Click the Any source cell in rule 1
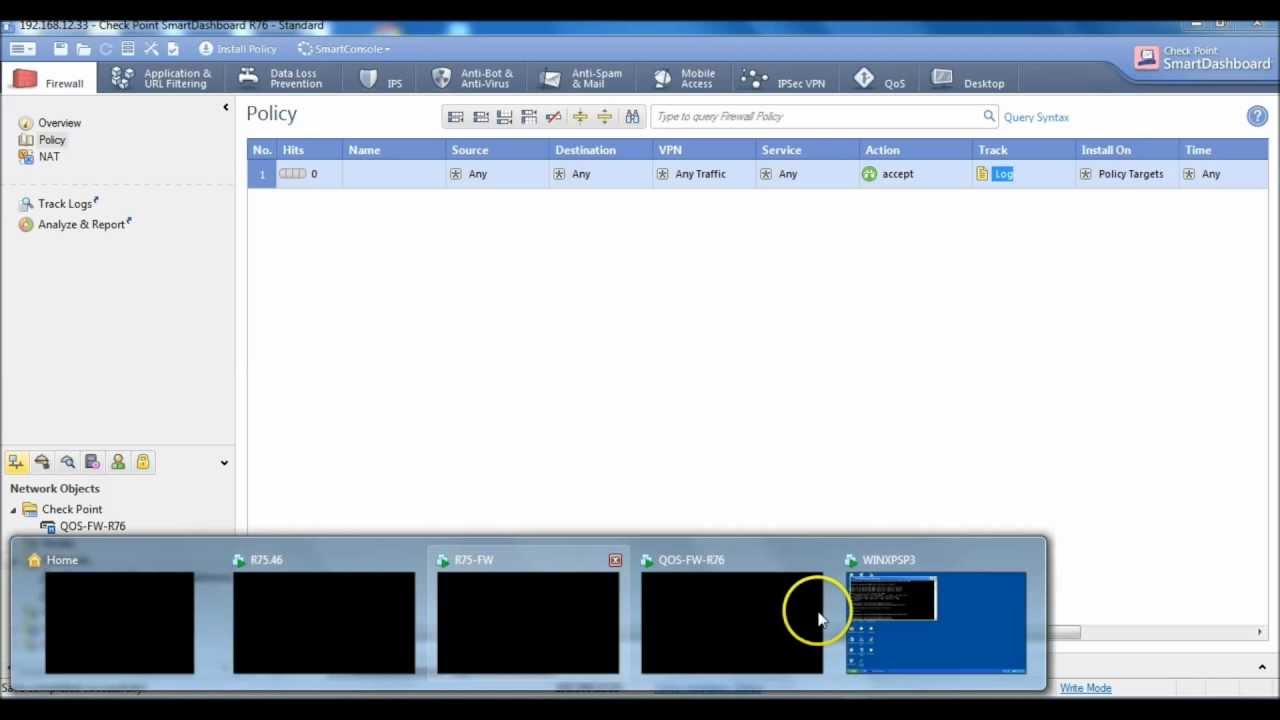 click(x=496, y=174)
